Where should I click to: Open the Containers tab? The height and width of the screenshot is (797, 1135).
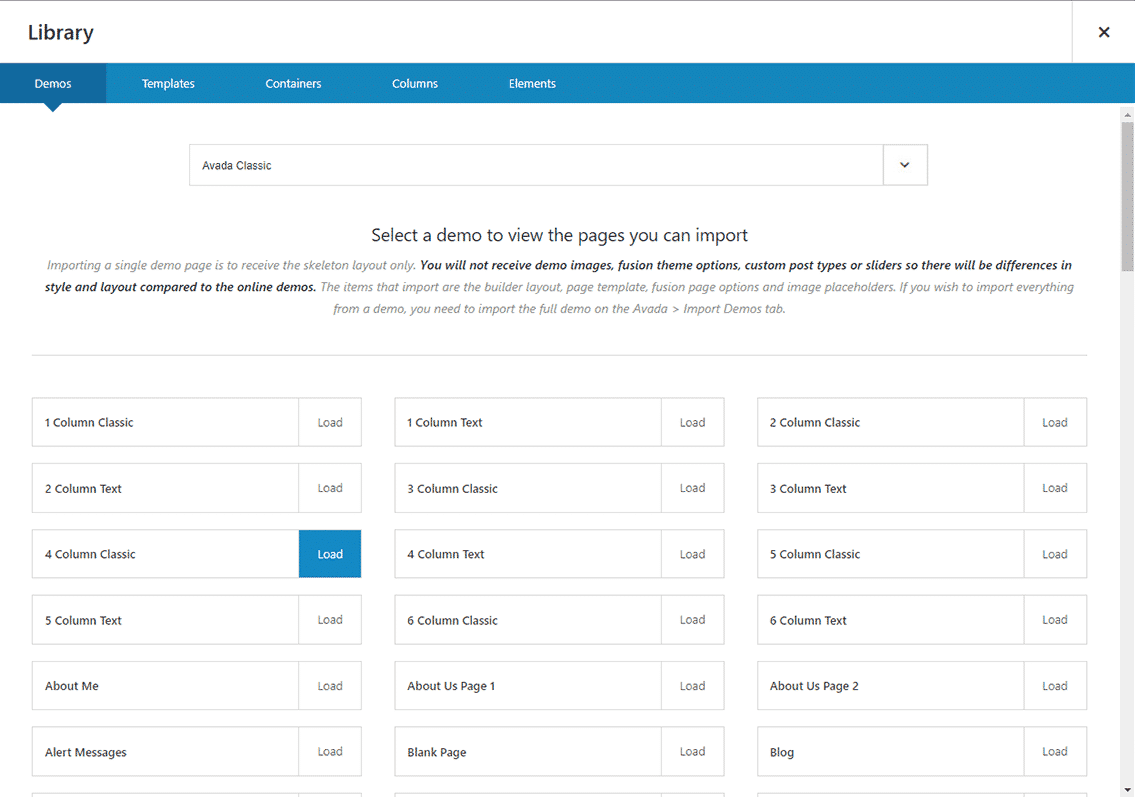pos(293,83)
